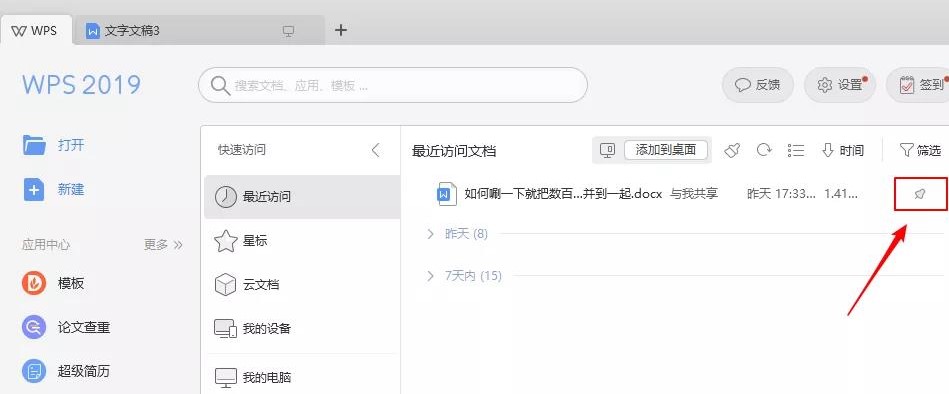
Task: Click 新建 to create a new document
Action: (x=71, y=189)
